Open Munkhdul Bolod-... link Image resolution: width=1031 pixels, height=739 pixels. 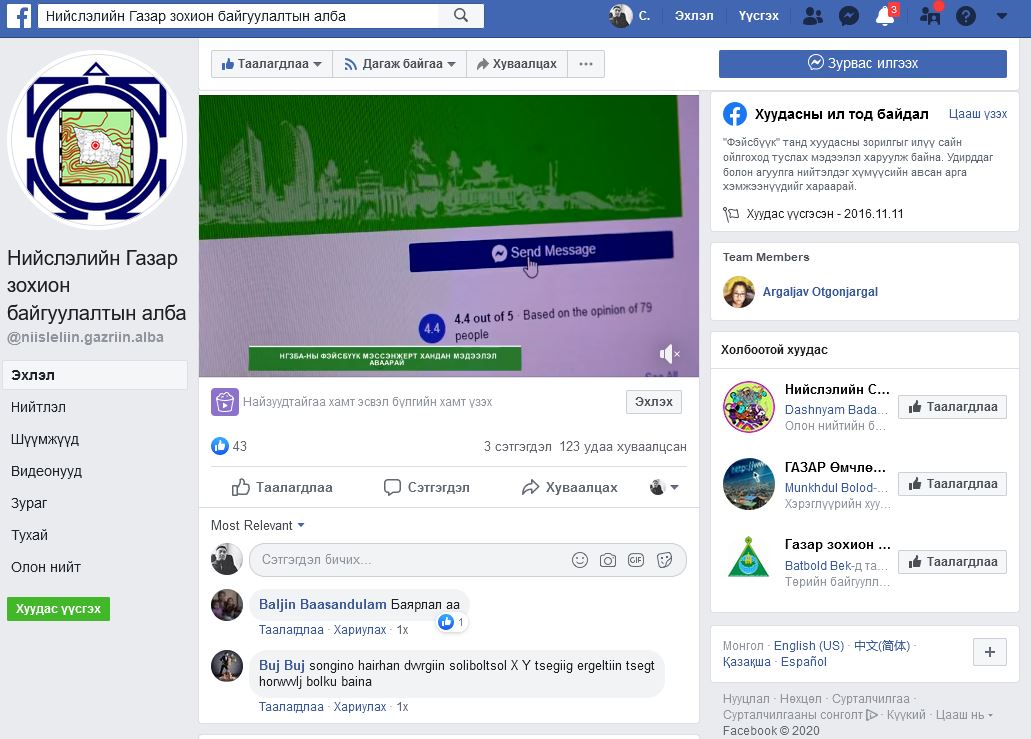pyautogui.click(x=836, y=487)
